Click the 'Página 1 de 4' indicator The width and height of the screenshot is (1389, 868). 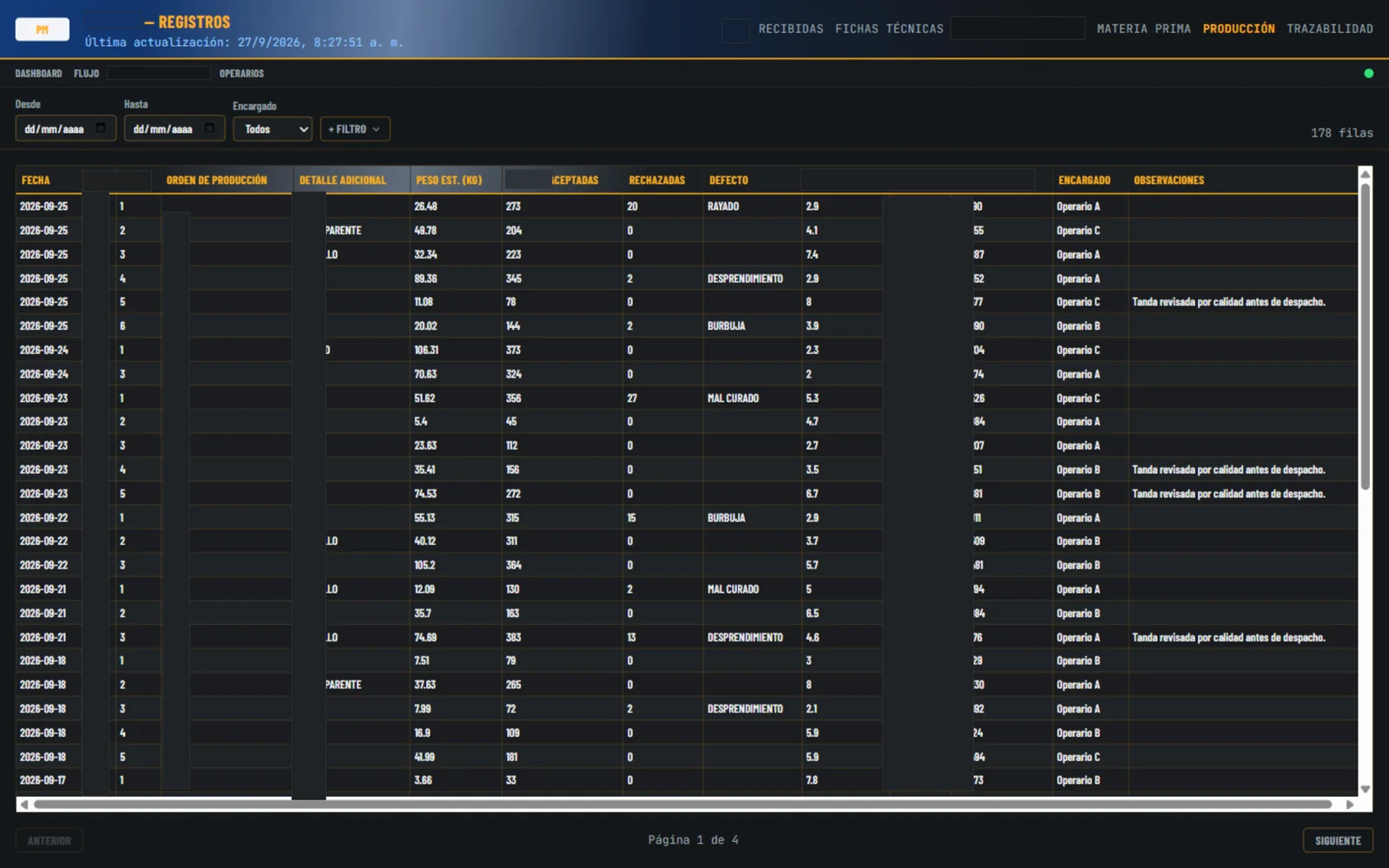693,839
